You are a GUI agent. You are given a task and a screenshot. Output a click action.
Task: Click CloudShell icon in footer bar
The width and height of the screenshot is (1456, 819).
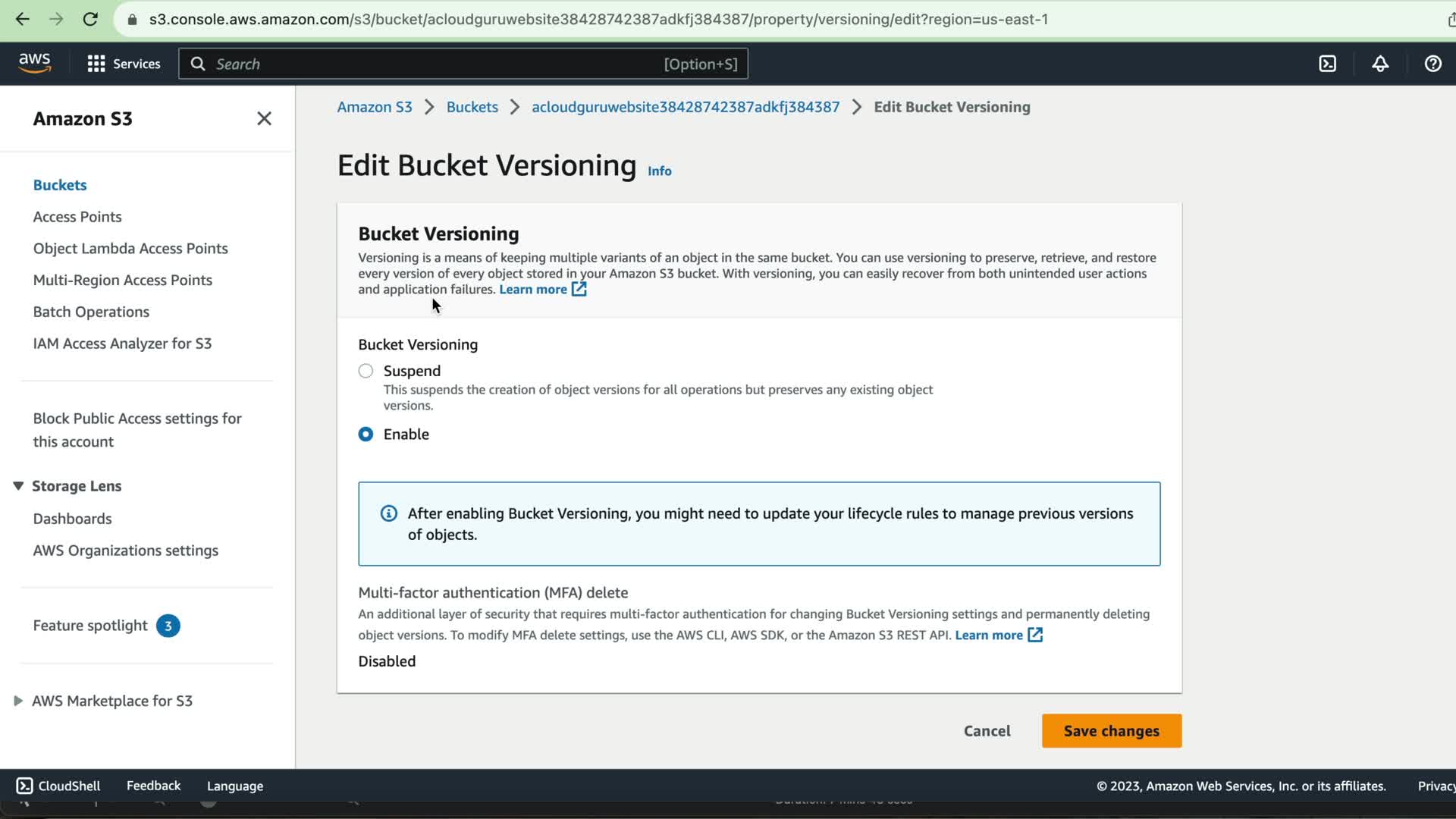pos(24,786)
